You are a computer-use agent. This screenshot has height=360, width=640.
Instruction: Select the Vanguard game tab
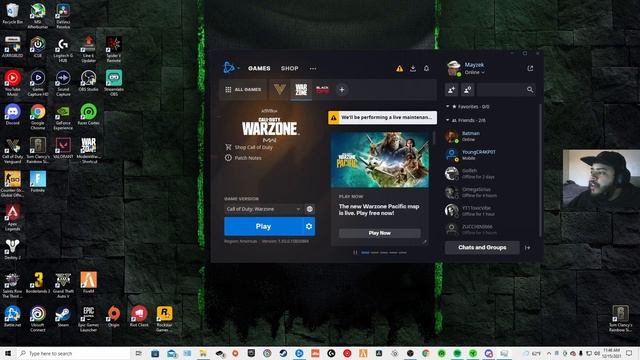(280, 89)
